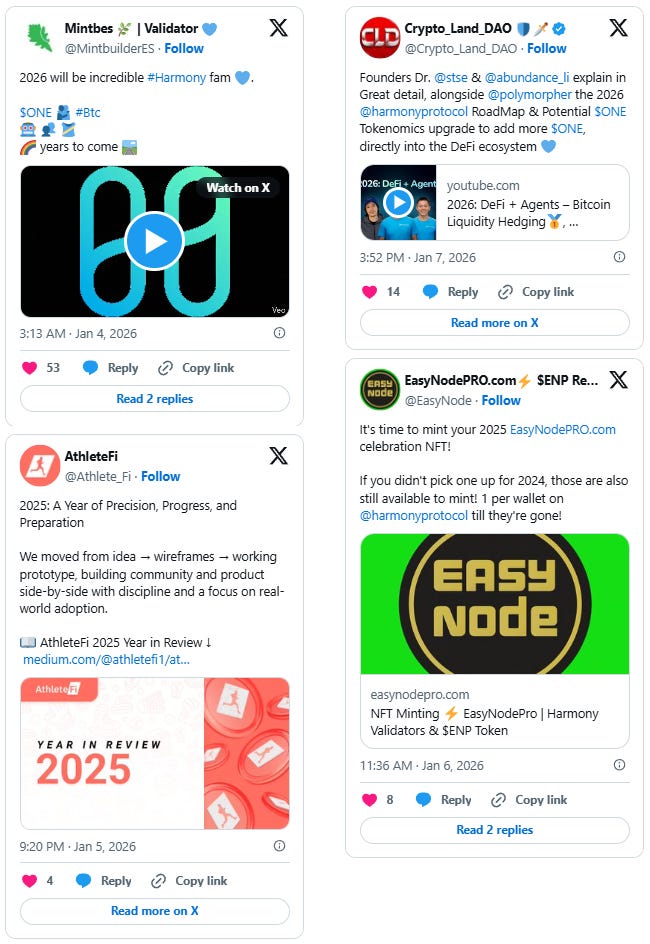Screen dimensions: 650x944
Task: Open the medium.com/@athletefi1 link
Action: [x=107, y=660]
